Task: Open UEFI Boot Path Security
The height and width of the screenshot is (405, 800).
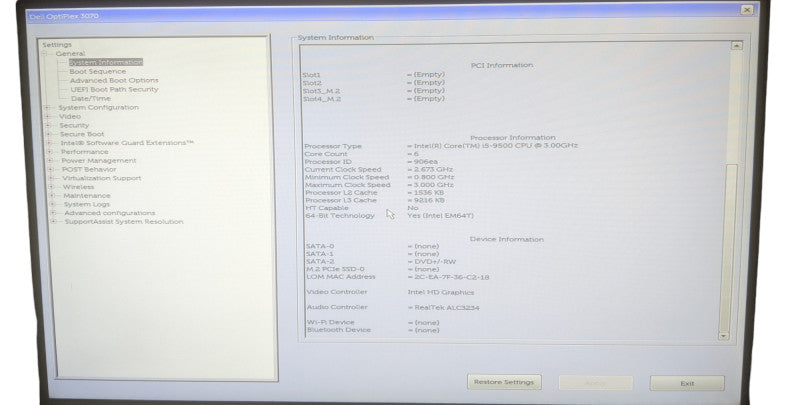Action: [114, 89]
